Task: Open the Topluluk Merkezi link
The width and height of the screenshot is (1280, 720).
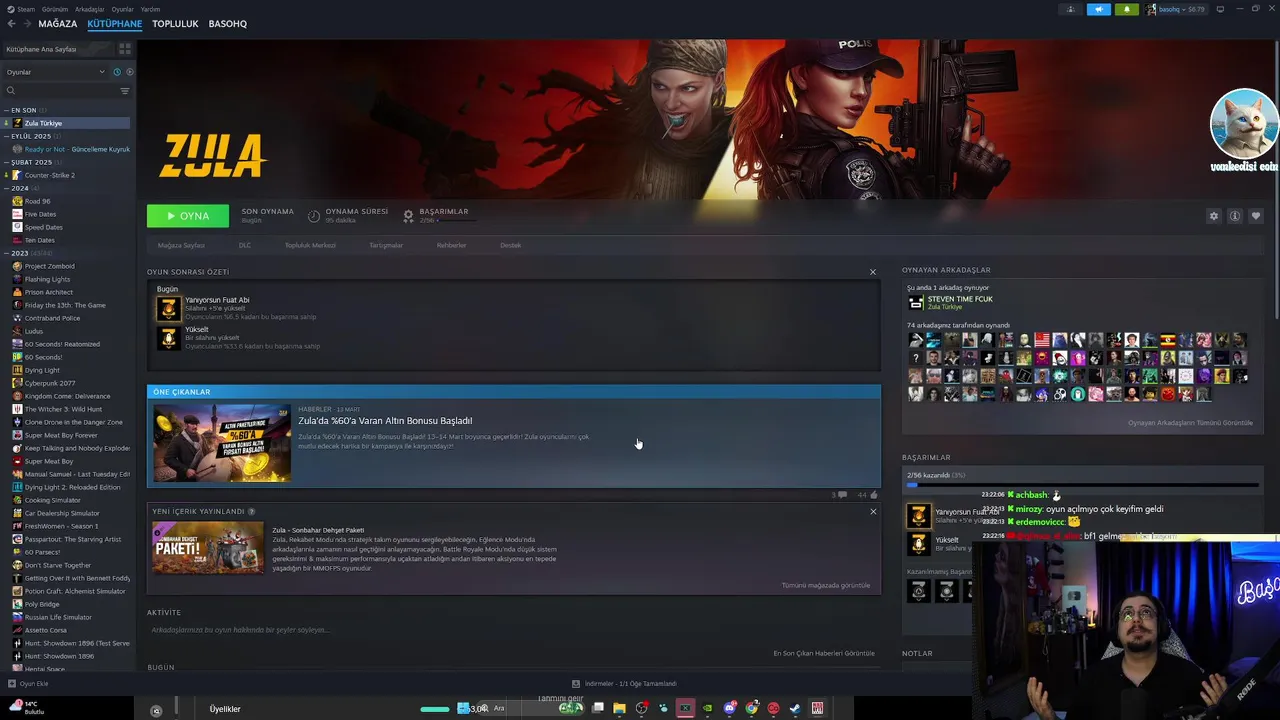Action: 310,245
